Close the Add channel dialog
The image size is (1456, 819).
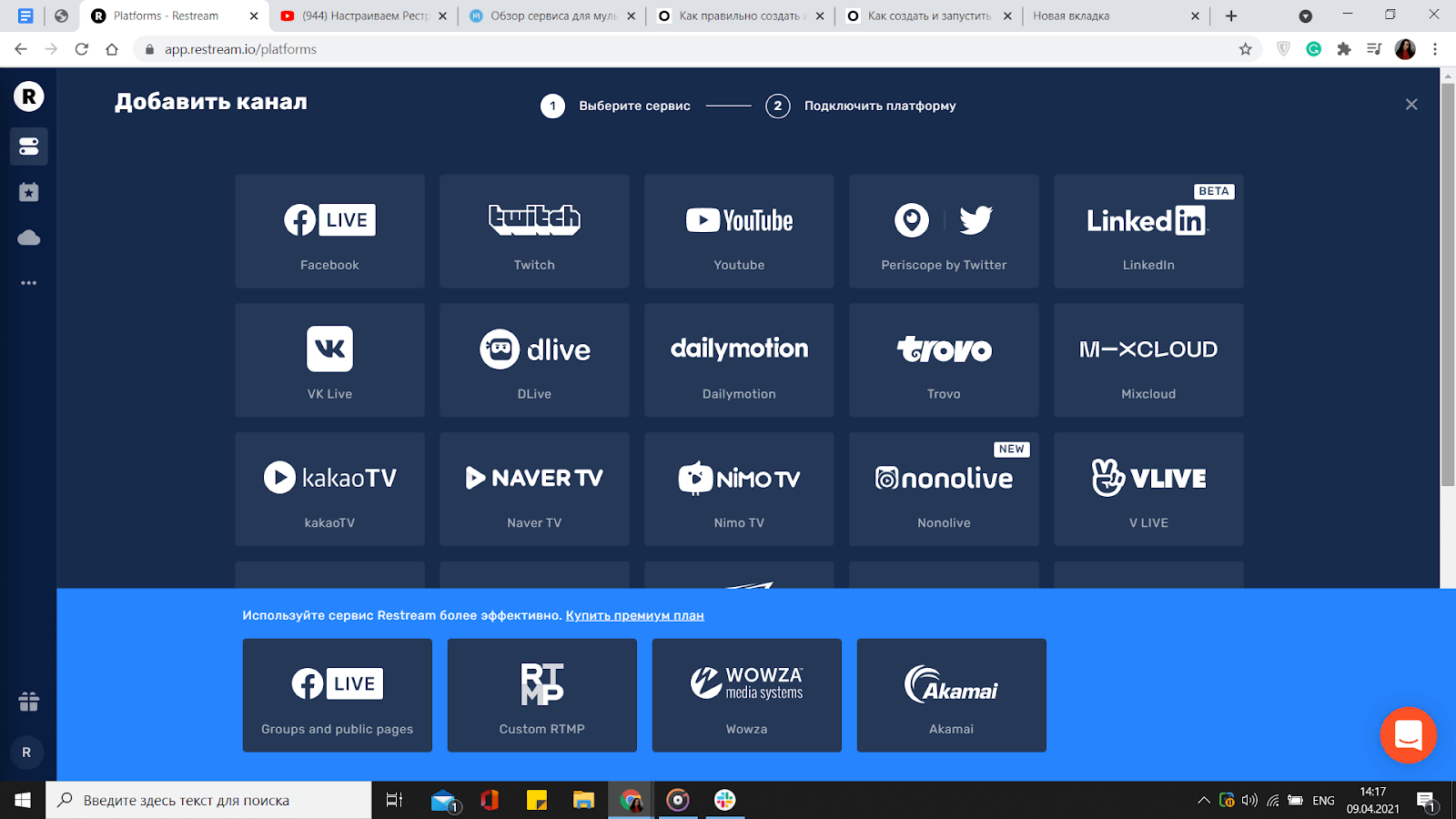[x=1411, y=105]
